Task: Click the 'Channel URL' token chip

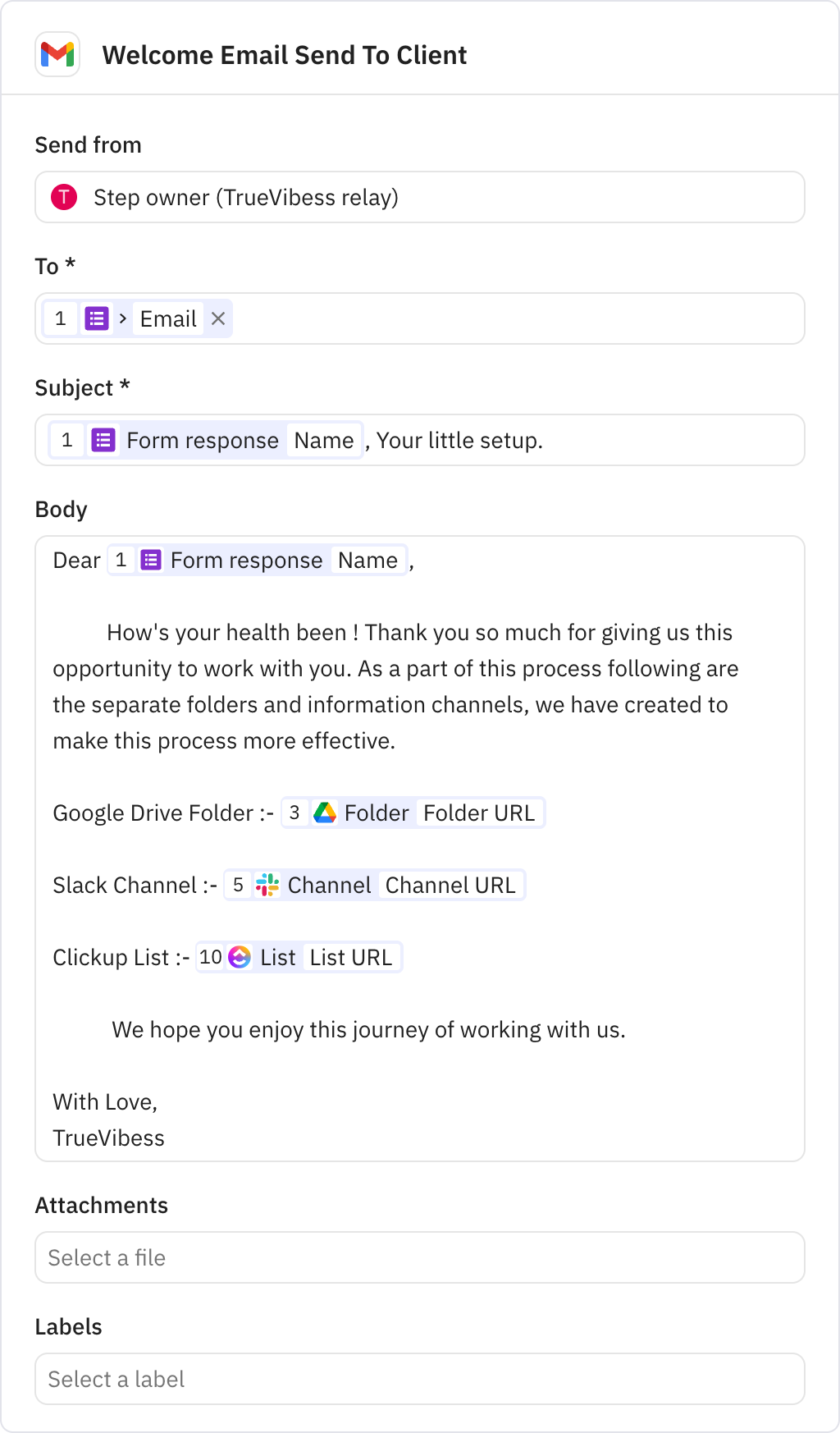Action: click(451, 885)
